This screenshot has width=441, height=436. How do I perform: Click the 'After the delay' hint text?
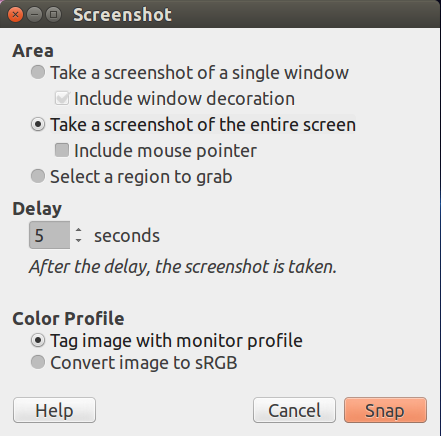(183, 267)
